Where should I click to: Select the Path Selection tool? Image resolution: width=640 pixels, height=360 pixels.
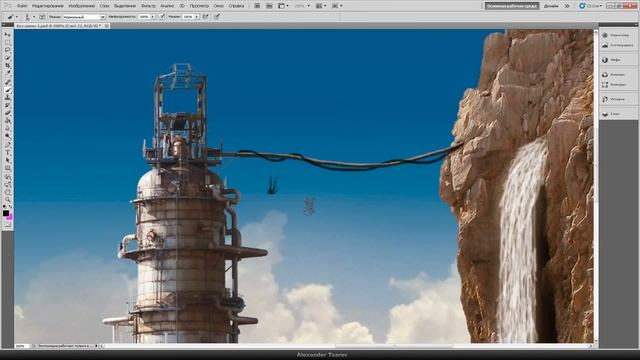(8, 160)
